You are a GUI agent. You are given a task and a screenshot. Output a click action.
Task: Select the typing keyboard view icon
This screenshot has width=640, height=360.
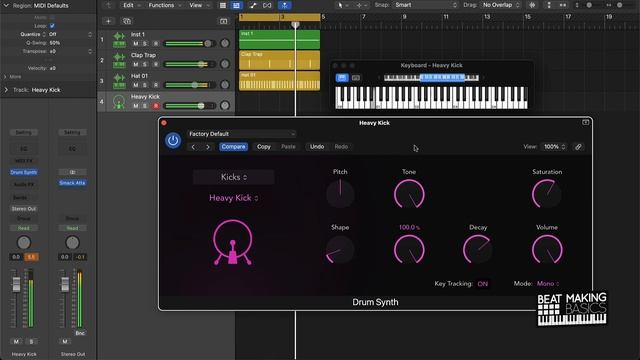coord(356,78)
